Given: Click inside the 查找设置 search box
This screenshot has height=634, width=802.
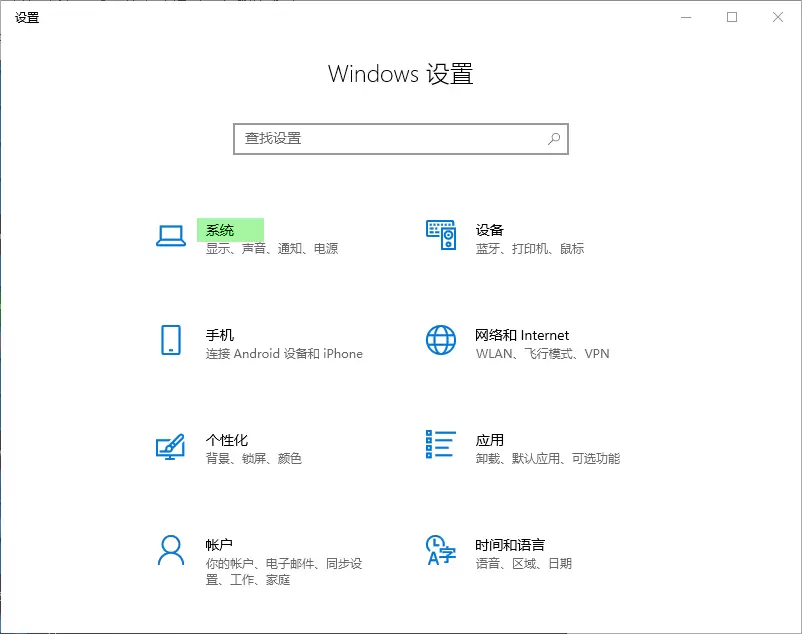Looking at the screenshot, I should point(390,139).
